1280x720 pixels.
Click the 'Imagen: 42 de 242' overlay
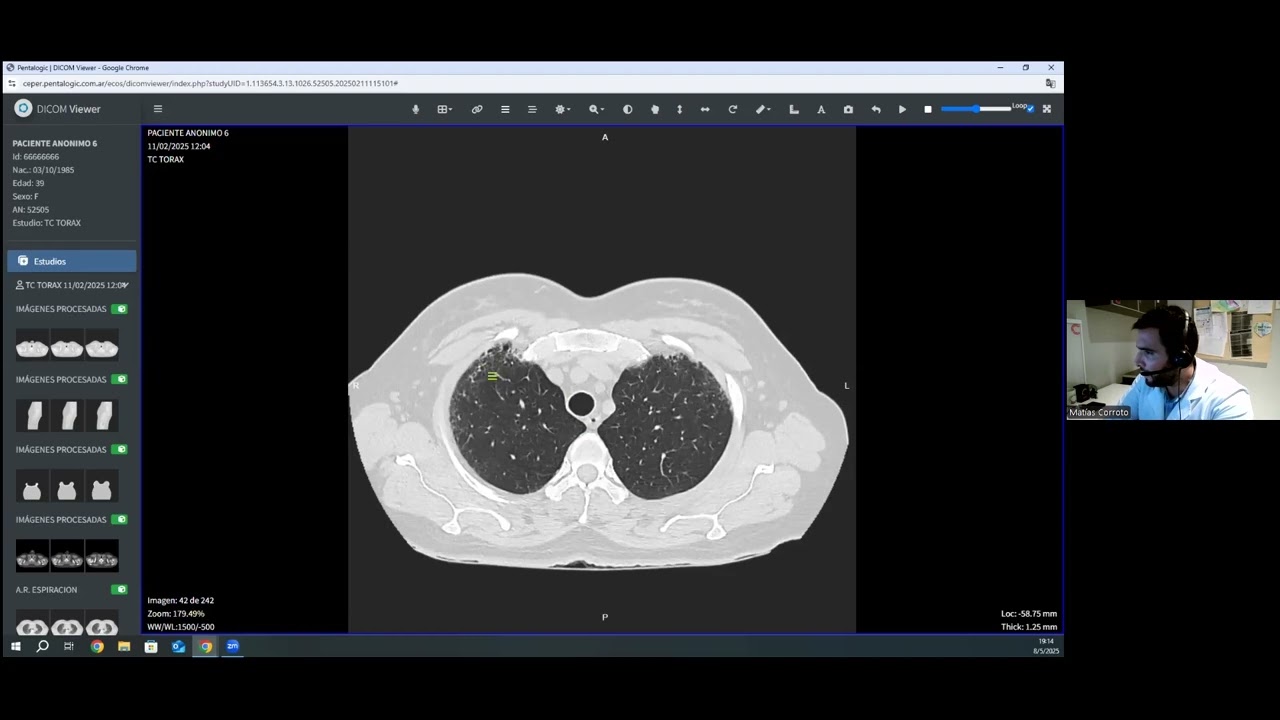(x=180, y=600)
